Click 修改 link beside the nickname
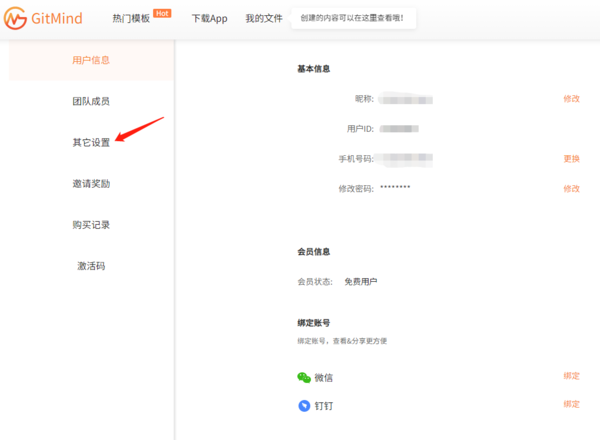600x440 pixels. point(571,99)
